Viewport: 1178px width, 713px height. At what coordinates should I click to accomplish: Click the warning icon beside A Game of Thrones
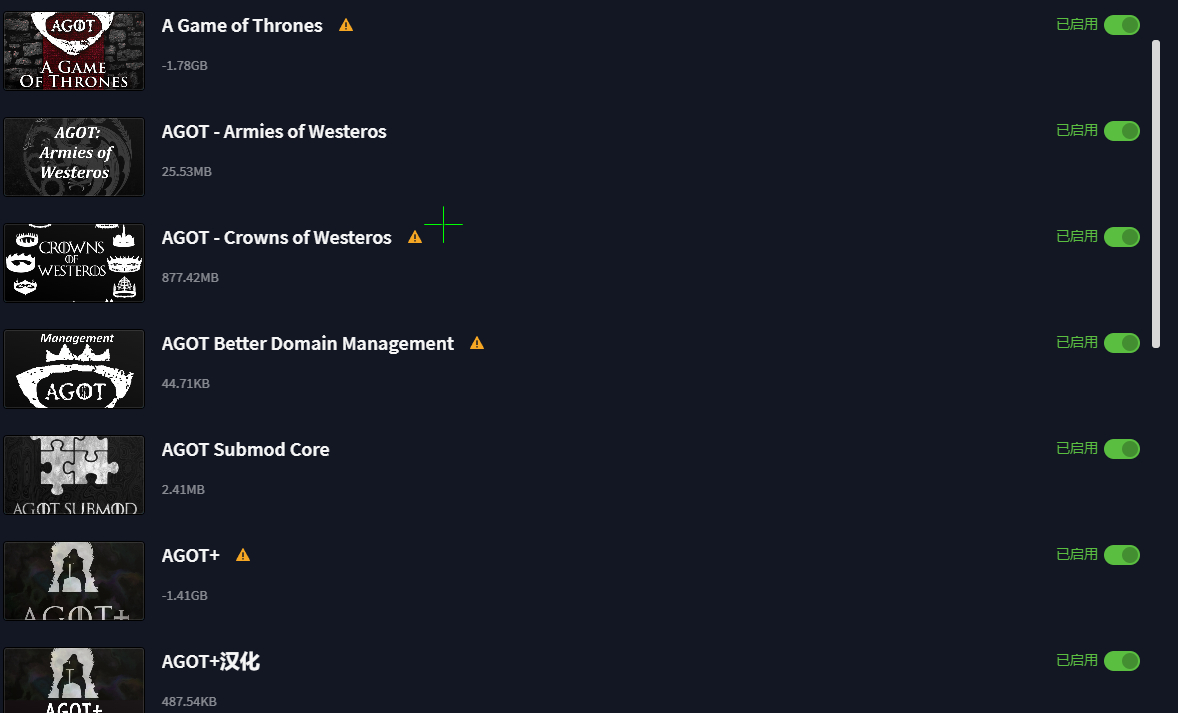pos(346,25)
